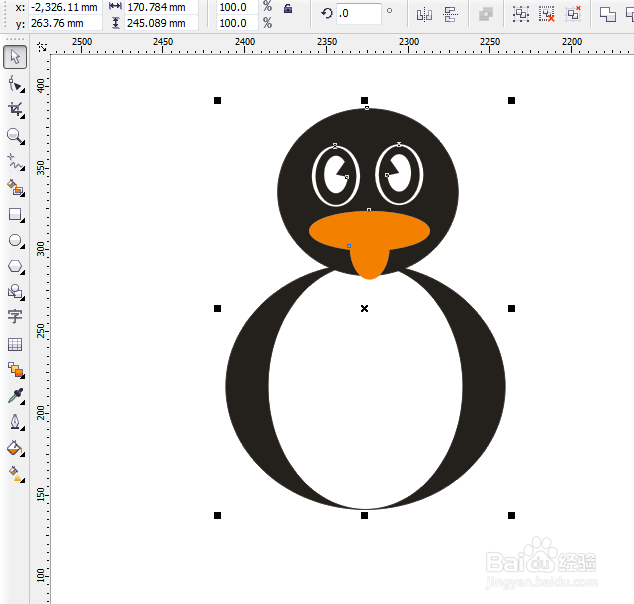The height and width of the screenshot is (604, 634).
Task: Open the Ellipse tool flyout arrow
Action: (x=23, y=247)
